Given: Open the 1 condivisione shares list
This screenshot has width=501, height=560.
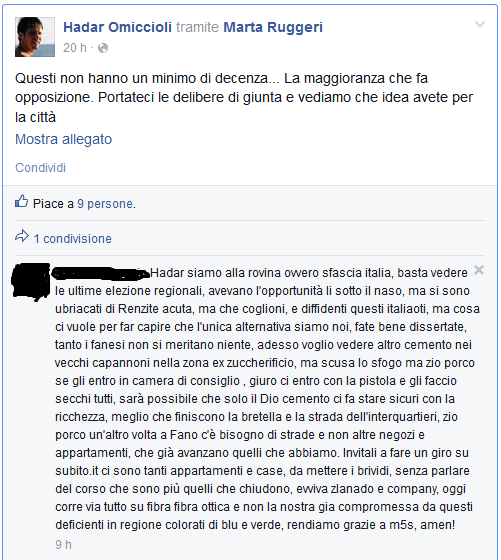Looking at the screenshot, I should pos(72,239).
